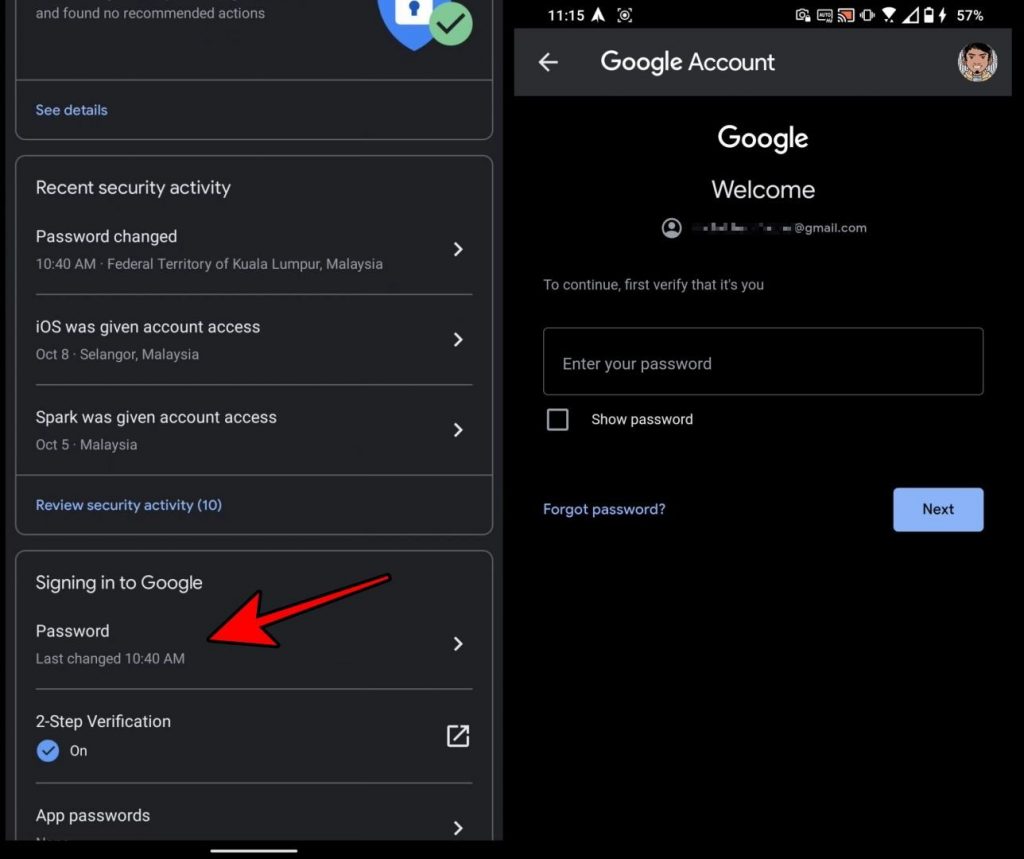Viewport: 1024px width, 859px height.
Task: Click the App passwords label
Action: click(x=93, y=815)
